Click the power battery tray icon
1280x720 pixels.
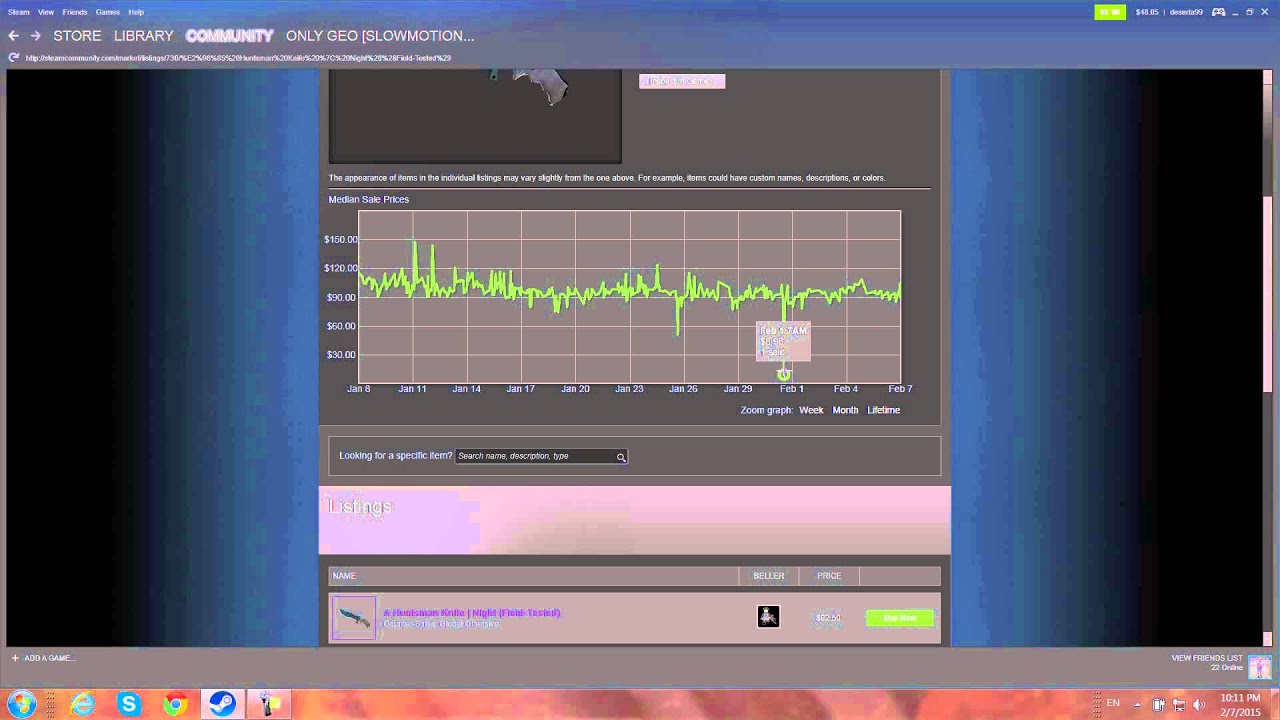pos(1158,705)
